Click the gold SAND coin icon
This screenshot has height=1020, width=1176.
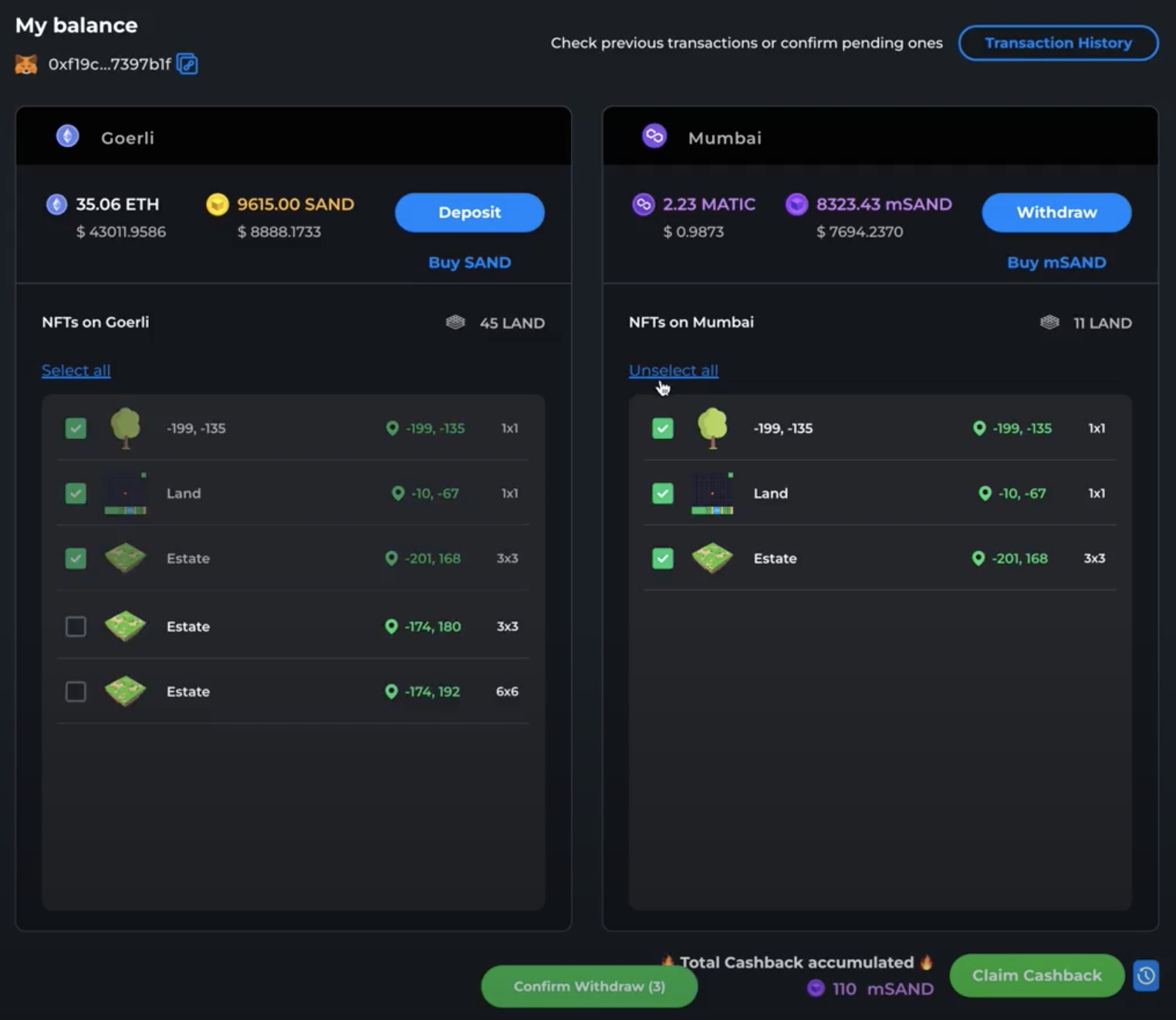tap(218, 204)
